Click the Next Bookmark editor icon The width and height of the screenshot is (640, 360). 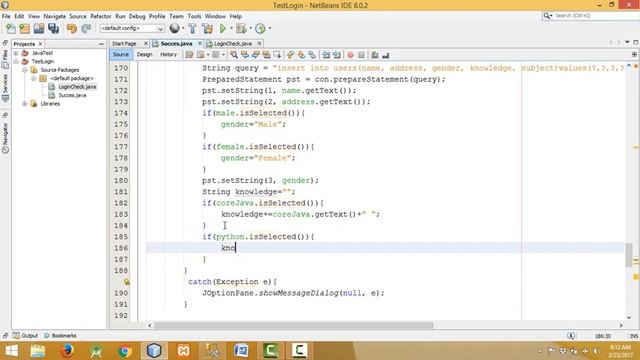coord(301,55)
